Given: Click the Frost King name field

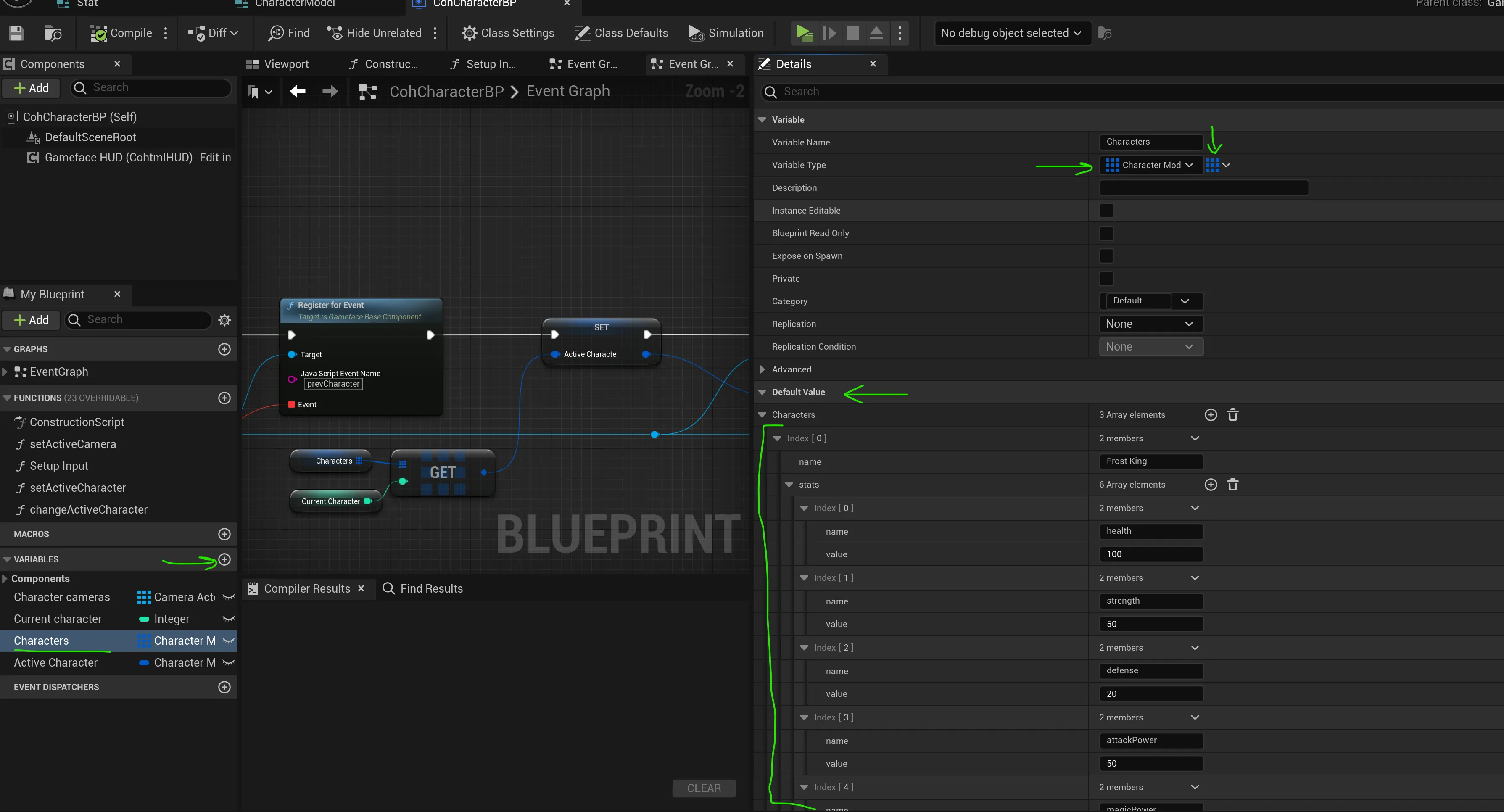Looking at the screenshot, I should pos(1150,461).
